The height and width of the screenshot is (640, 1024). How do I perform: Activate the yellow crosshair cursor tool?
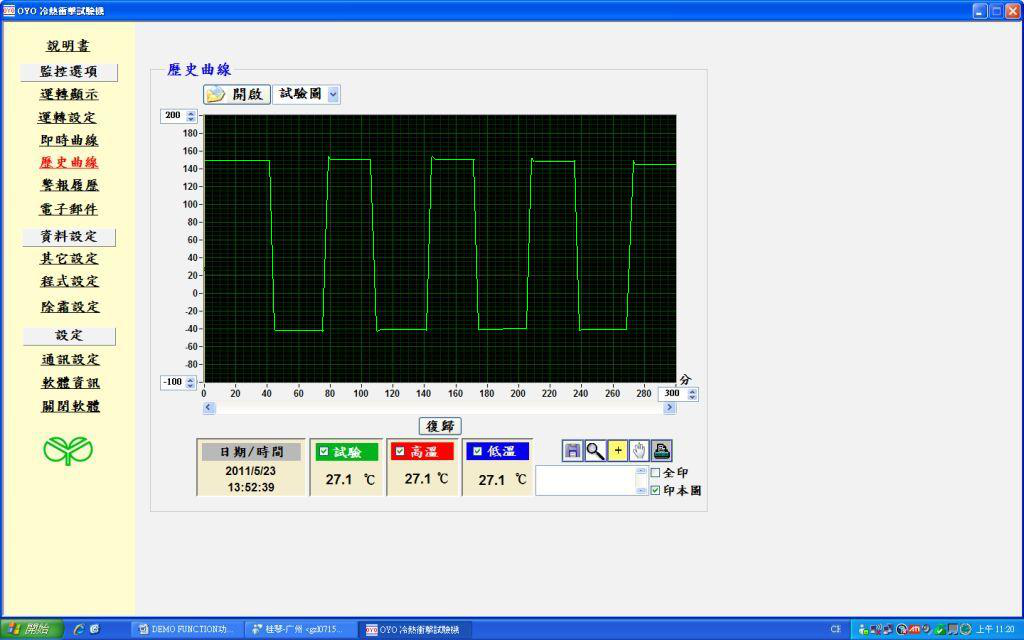[617, 451]
